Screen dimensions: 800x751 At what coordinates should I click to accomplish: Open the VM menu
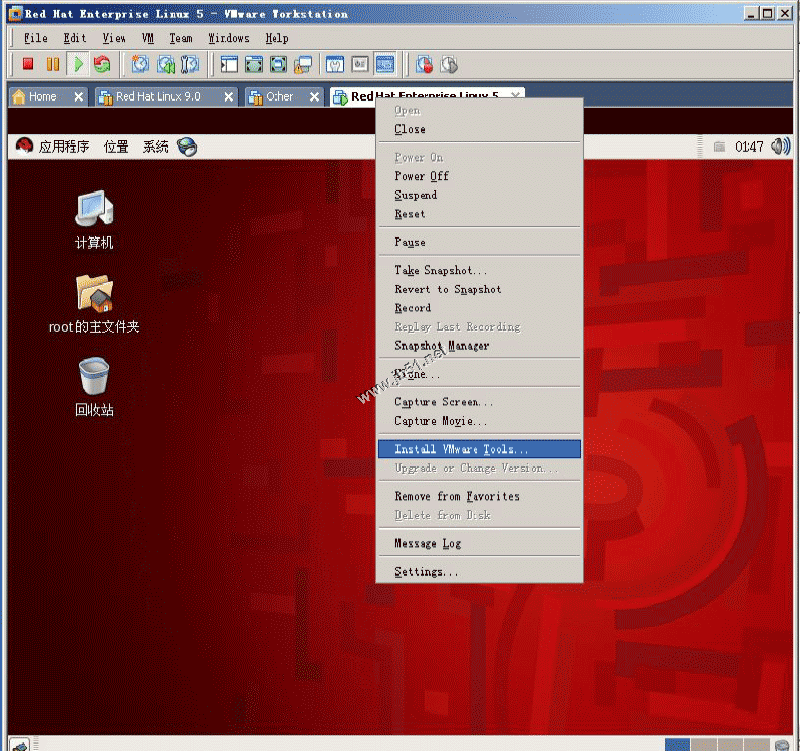click(147, 38)
